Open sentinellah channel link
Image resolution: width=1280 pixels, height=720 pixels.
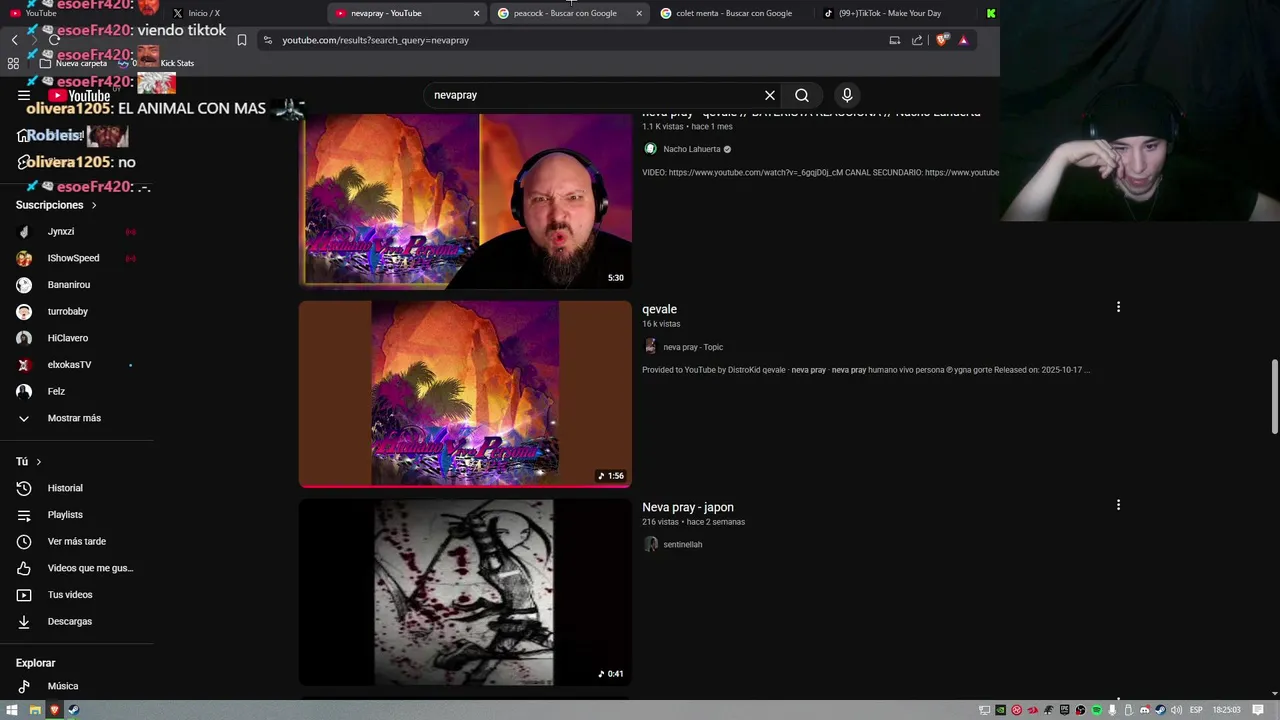[683, 544]
